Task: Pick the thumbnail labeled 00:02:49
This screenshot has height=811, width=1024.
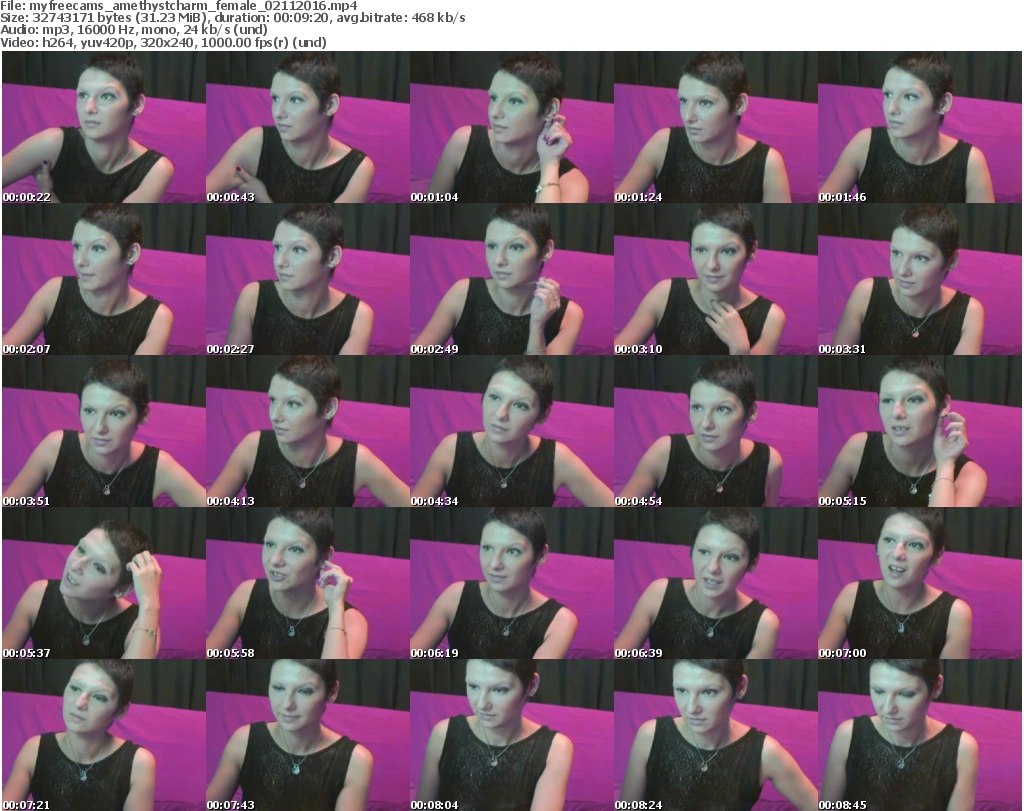Action: 512,279
